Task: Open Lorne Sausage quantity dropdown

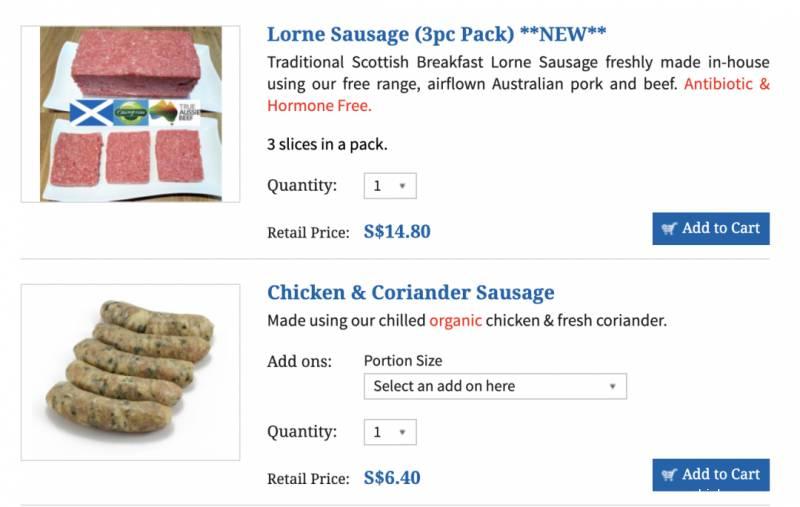Action: coord(390,186)
